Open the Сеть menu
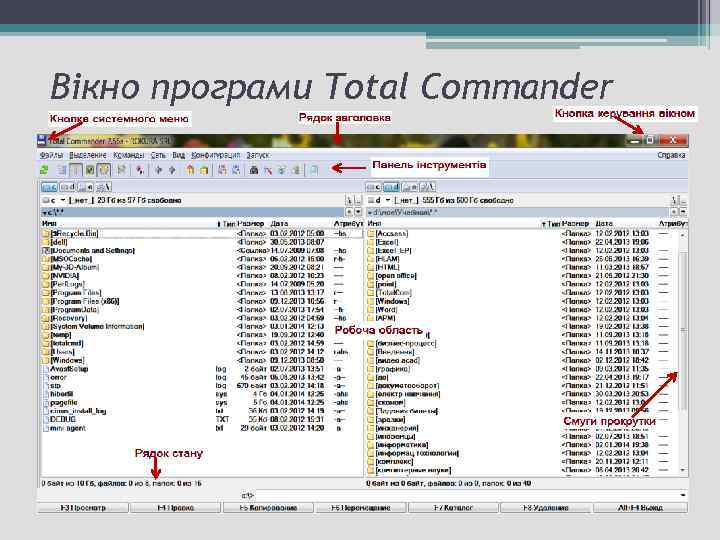This screenshot has height=540, width=720. [158, 155]
